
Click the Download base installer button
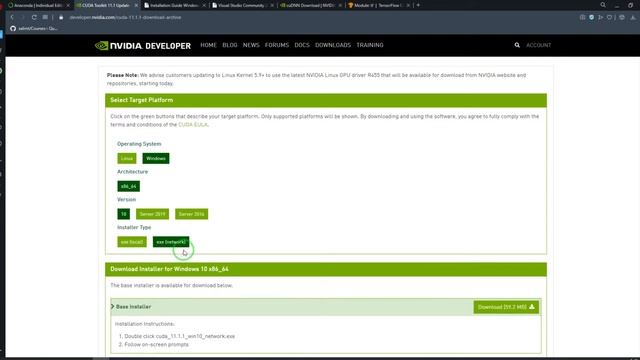coord(506,307)
